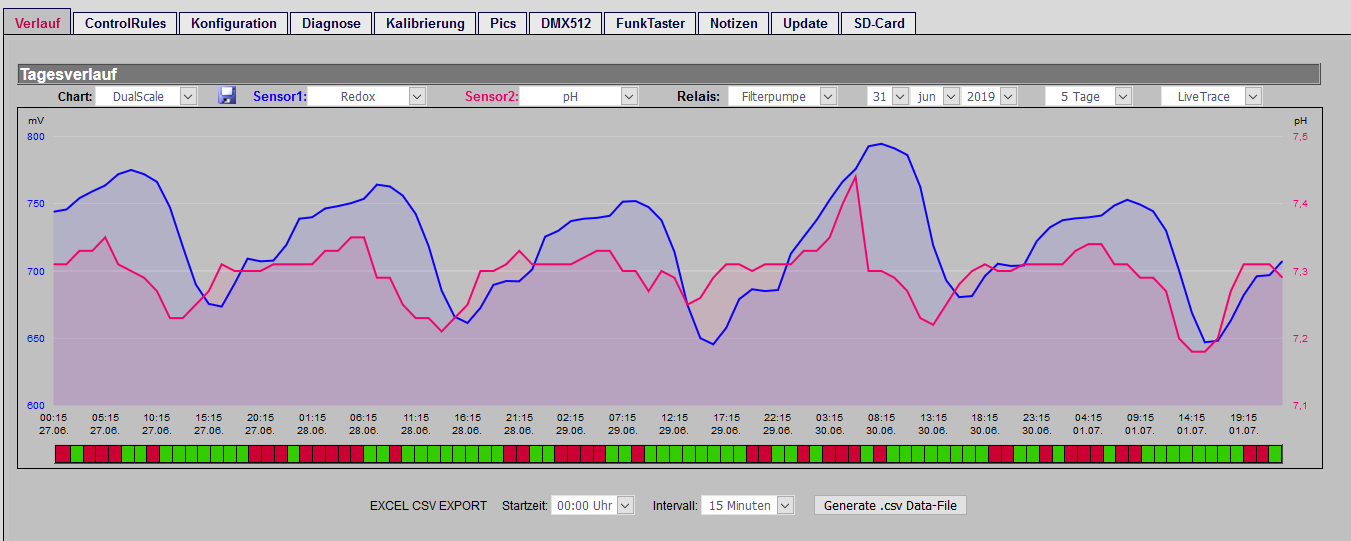This screenshot has height=541, width=1351.
Task: Expand the 5 Tage range dropdown
Action: (x=1088, y=96)
